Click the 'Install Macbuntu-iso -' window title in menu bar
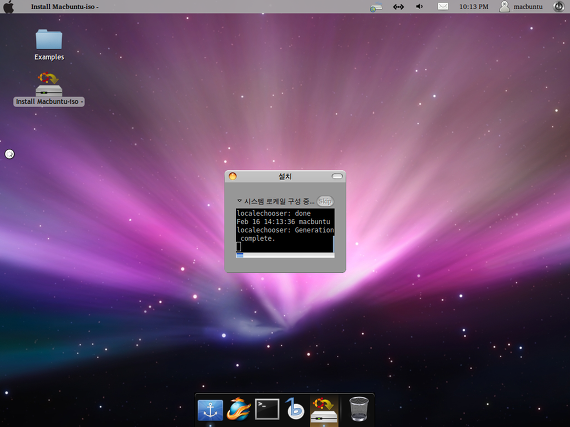Screen dimensions: 570x427 pyautogui.click(x=64, y=7)
